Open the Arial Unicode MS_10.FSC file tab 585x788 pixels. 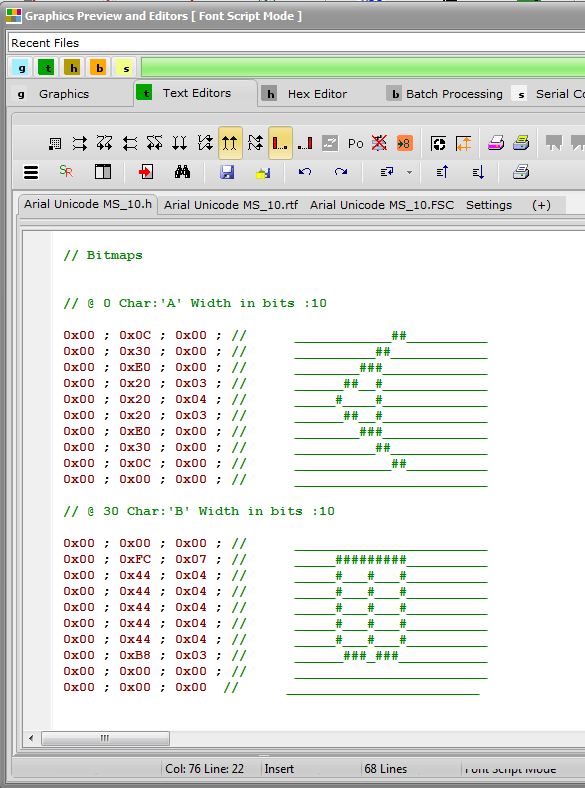pyautogui.click(x=381, y=205)
